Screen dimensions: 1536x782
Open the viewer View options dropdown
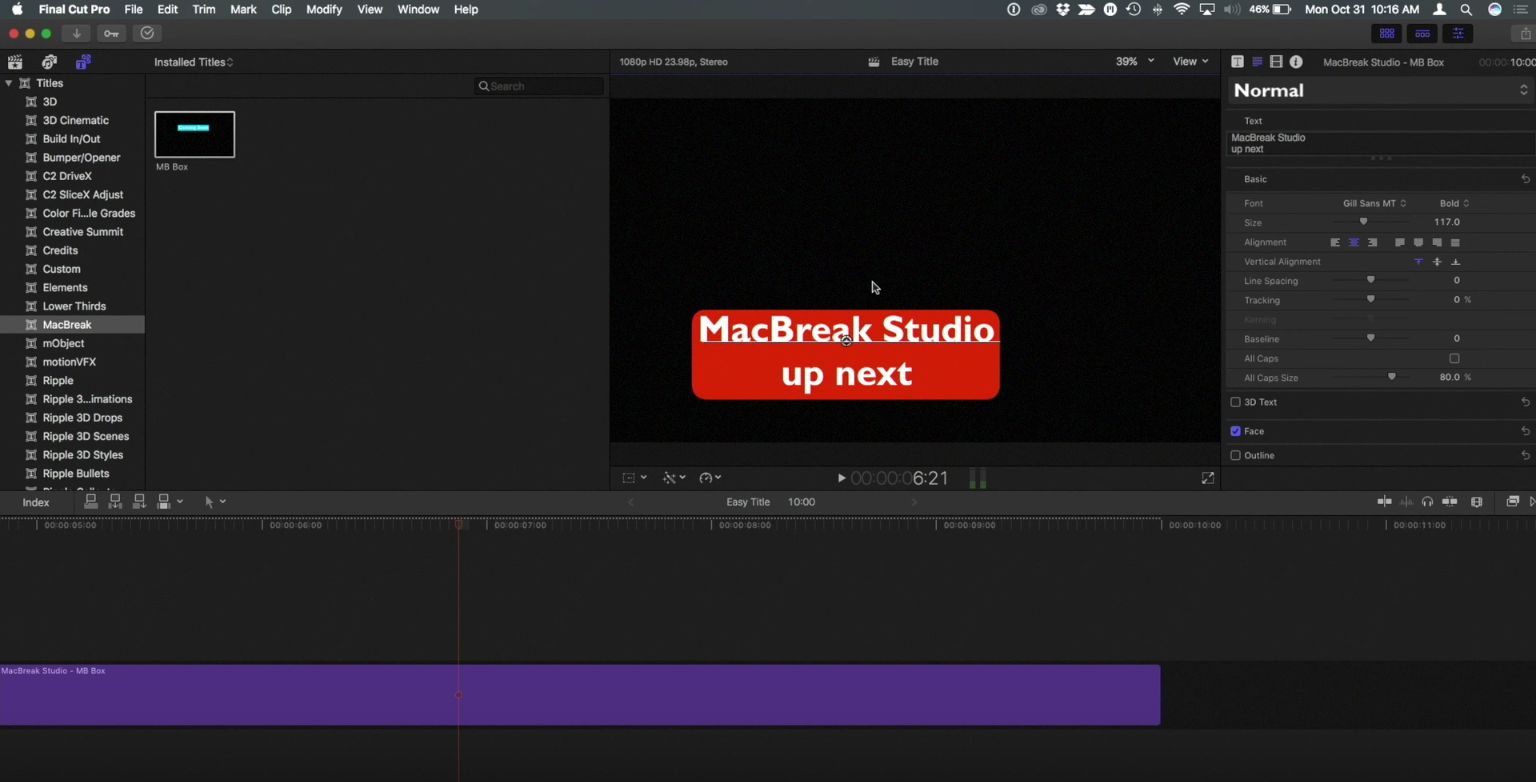[1190, 61]
